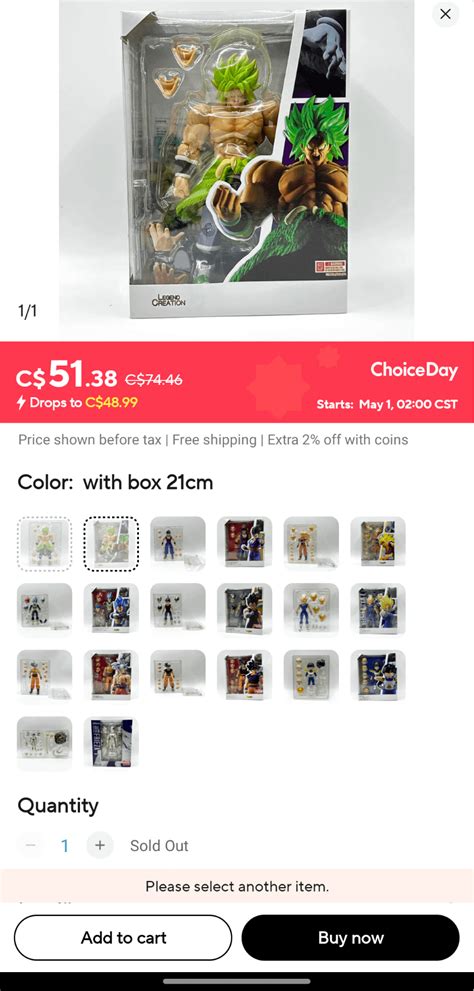
Task: Pick the third option in the first row
Action: [x=178, y=542]
